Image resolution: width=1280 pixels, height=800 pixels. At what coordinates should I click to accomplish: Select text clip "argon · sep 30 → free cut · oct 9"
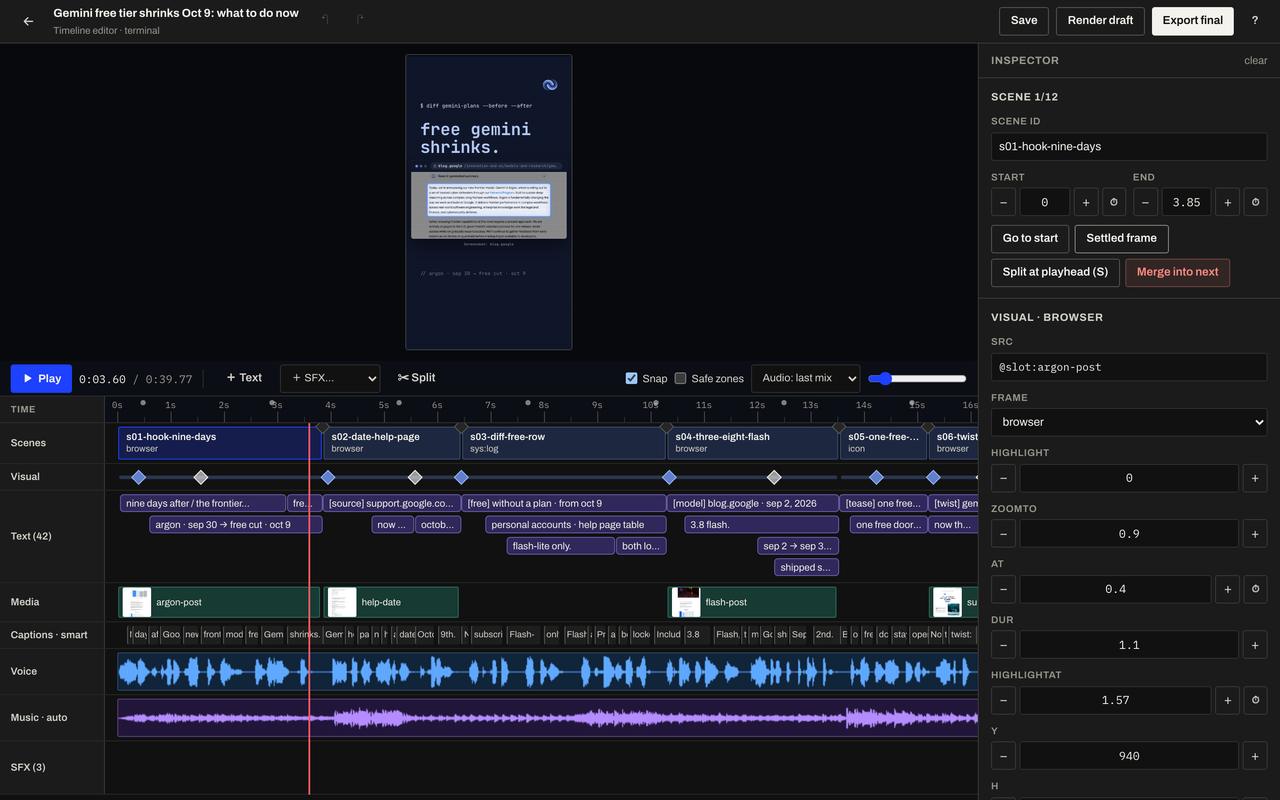[x=236, y=525]
